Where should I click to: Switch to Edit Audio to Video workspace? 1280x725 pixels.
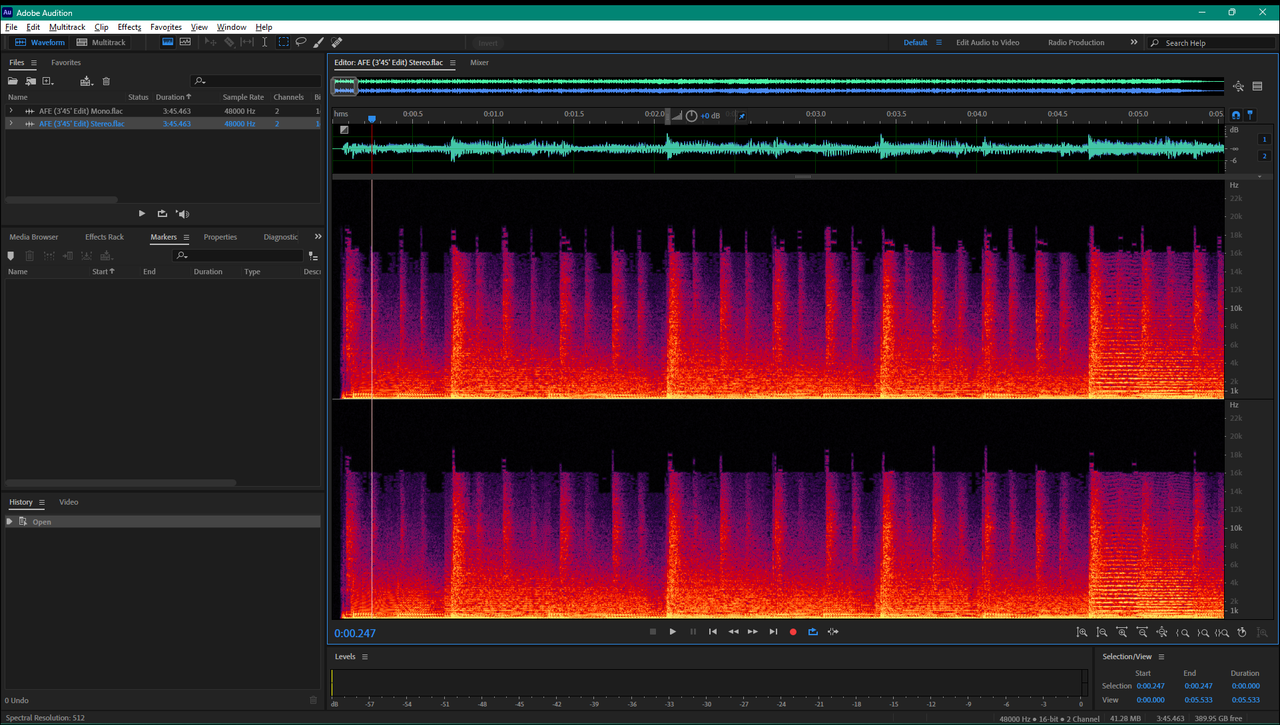(988, 43)
